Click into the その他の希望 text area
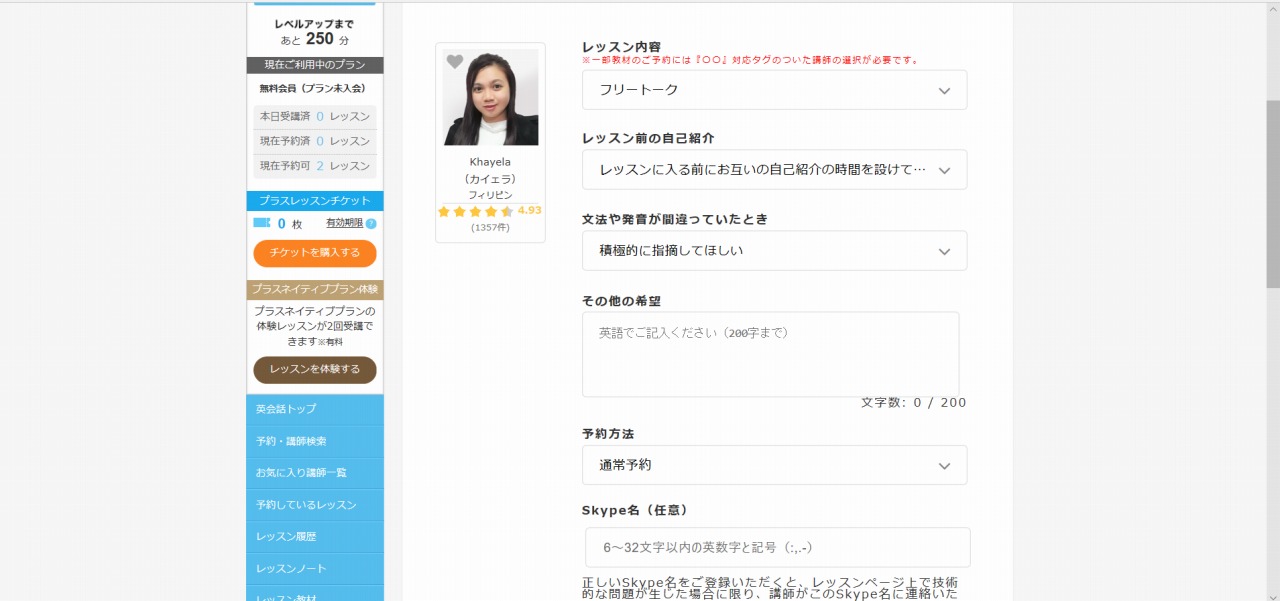The height and width of the screenshot is (601, 1280). pyautogui.click(x=770, y=354)
